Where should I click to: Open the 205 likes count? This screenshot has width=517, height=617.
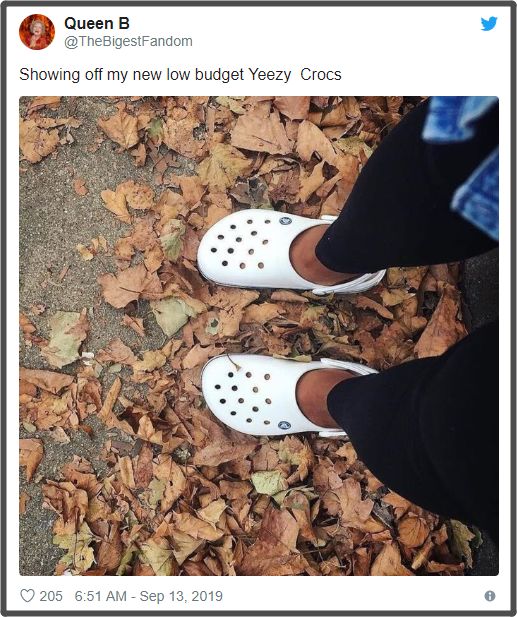(x=51, y=596)
